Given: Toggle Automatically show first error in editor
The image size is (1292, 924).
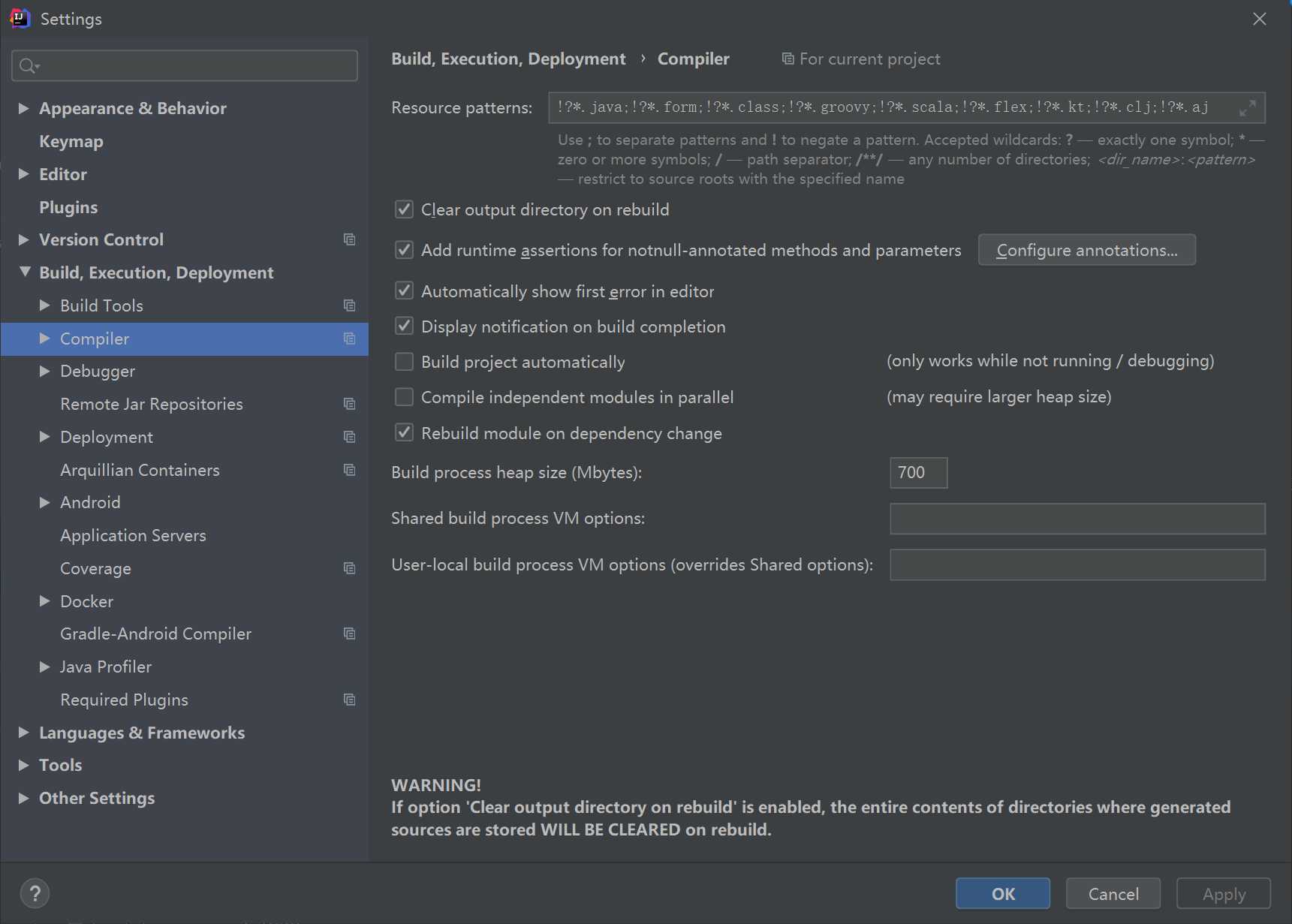Looking at the screenshot, I should tap(404, 290).
